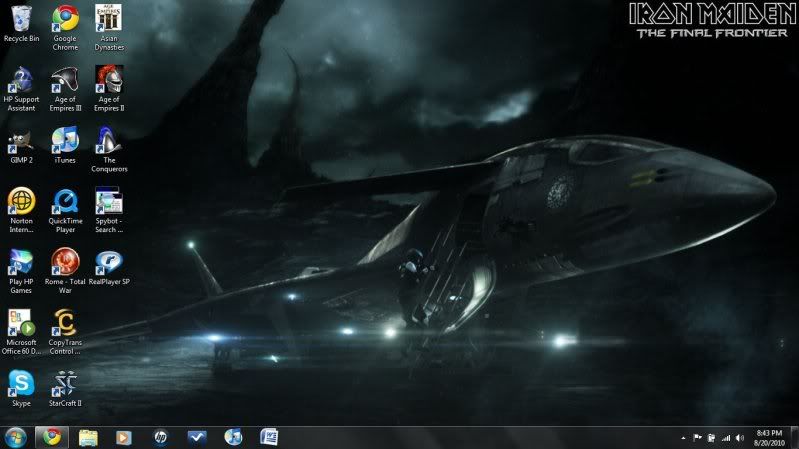The height and width of the screenshot is (449, 799).
Task: Open the Action Center flag icon
Action: (697, 438)
